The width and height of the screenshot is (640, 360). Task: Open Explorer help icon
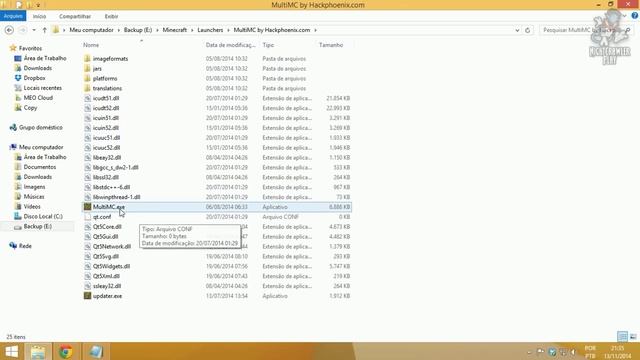635,16
